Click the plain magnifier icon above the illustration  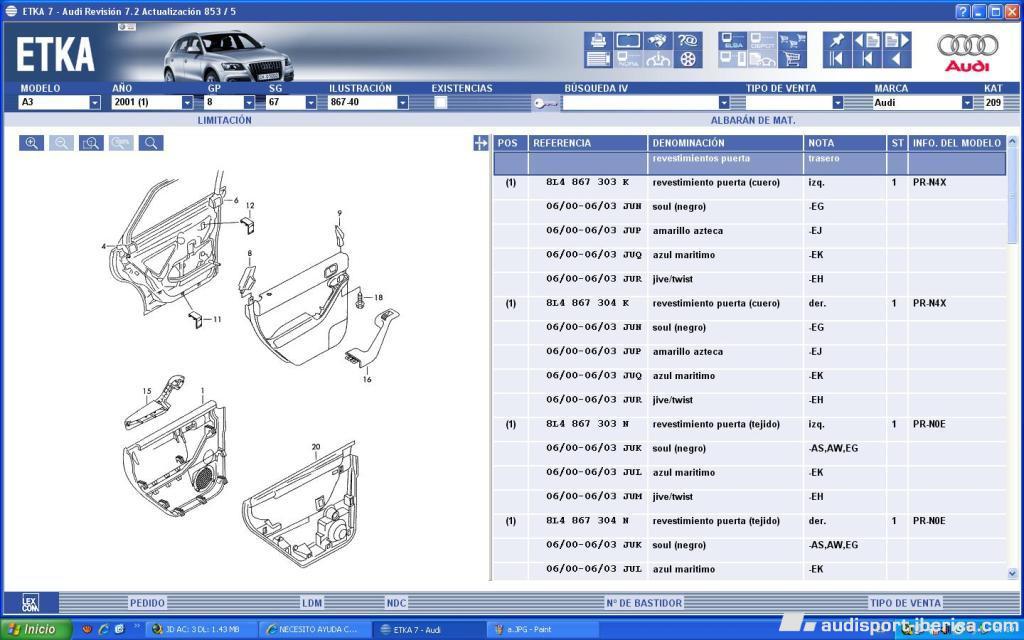click(151, 143)
